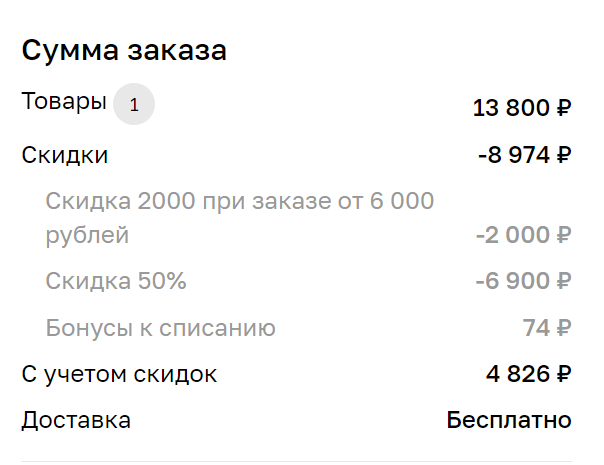The image size is (604, 465).
Task: Click the Скидка 50% line
Action: [116, 280]
